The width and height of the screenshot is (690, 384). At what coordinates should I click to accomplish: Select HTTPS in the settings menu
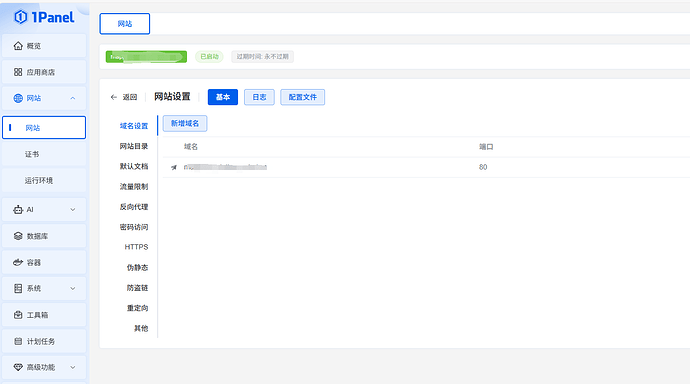coord(136,247)
